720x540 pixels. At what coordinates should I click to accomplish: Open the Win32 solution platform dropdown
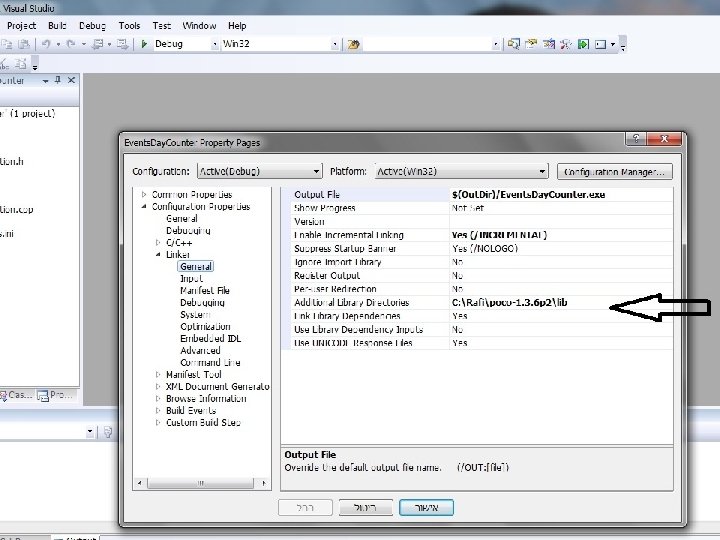click(335, 45)
